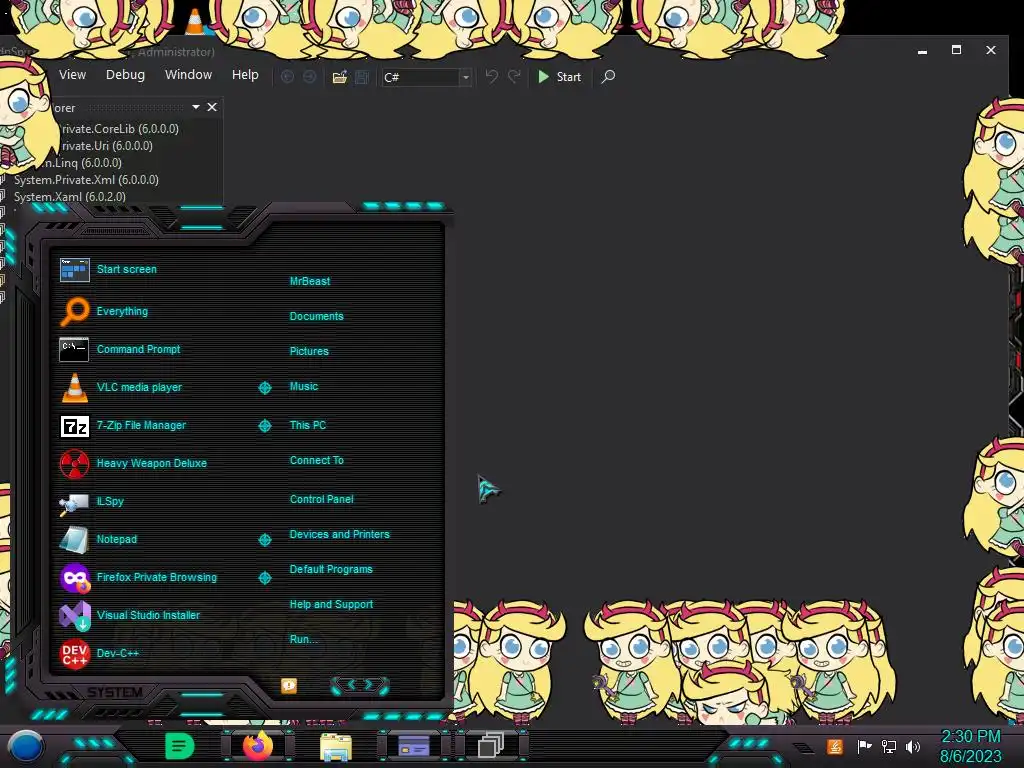Screen dimensions: 1024x768
Task: Click the stacked windows taskbar icon
Action: [x=490, y=746]
